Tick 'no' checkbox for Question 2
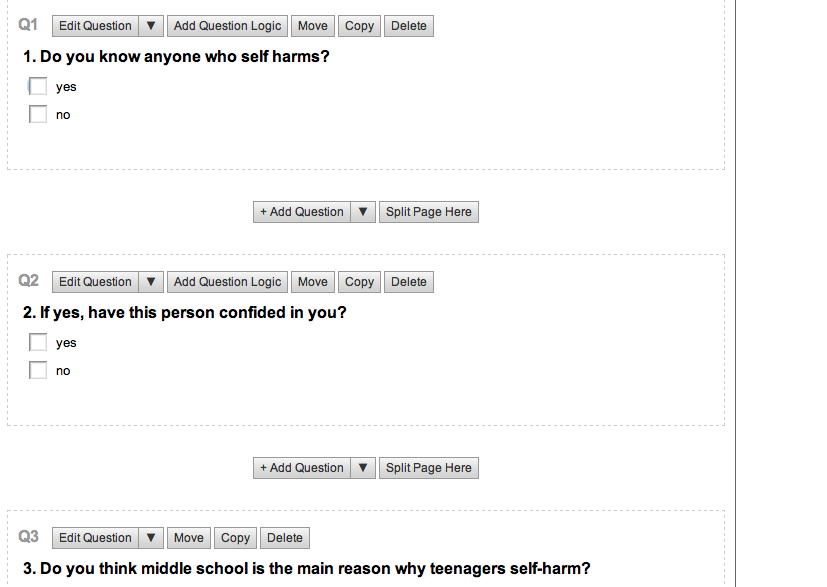Screen dimensions: 827x587 (38, 371)
